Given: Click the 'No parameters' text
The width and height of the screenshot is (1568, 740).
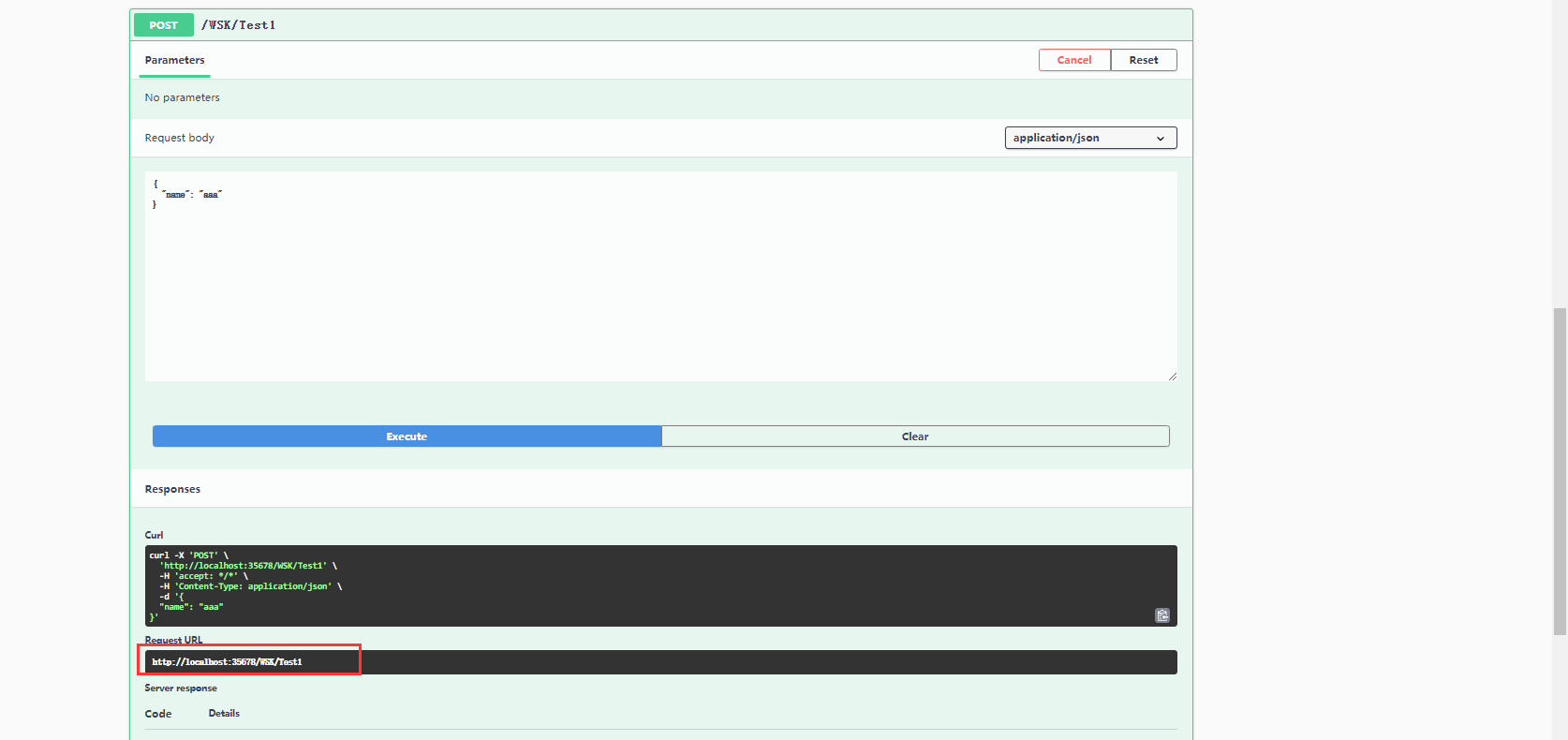Looking at the screenshot, I should pyautogui.click(x=182, y=97).
